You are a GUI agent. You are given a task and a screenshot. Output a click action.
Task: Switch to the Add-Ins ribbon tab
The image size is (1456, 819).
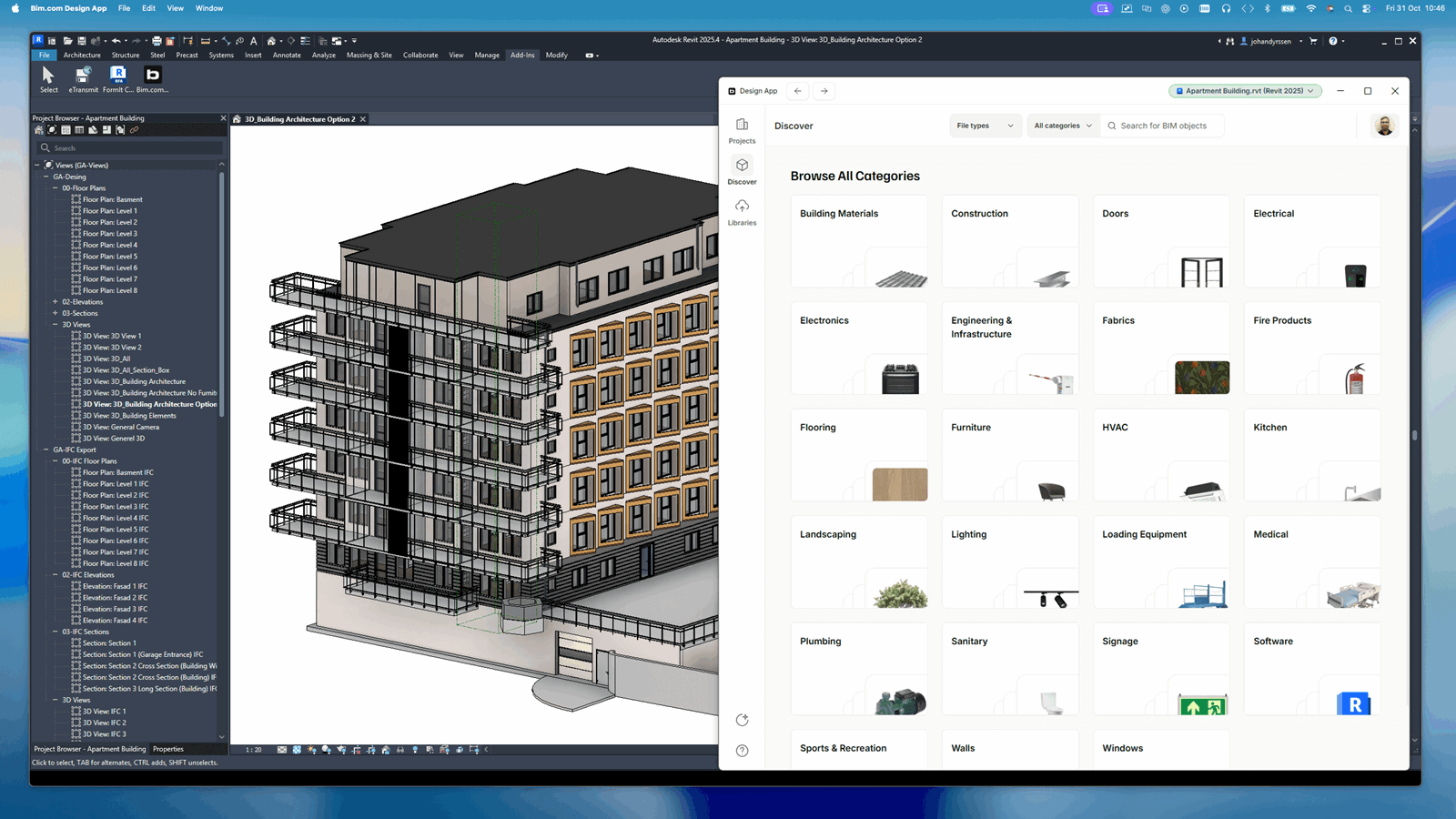(x=521, y=55)
